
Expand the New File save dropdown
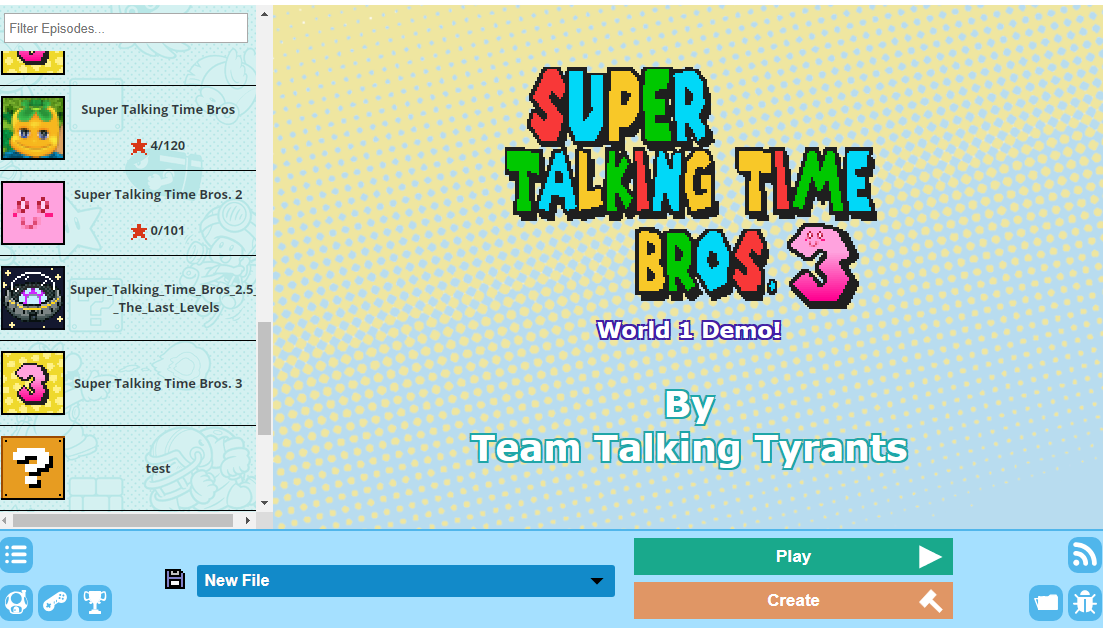click(405, 581)
